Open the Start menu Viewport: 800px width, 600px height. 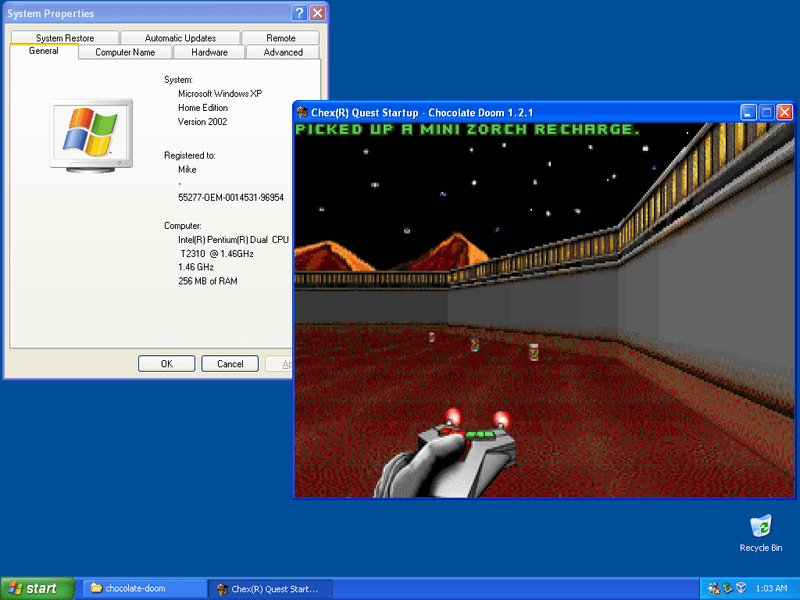tap(37, 588)
